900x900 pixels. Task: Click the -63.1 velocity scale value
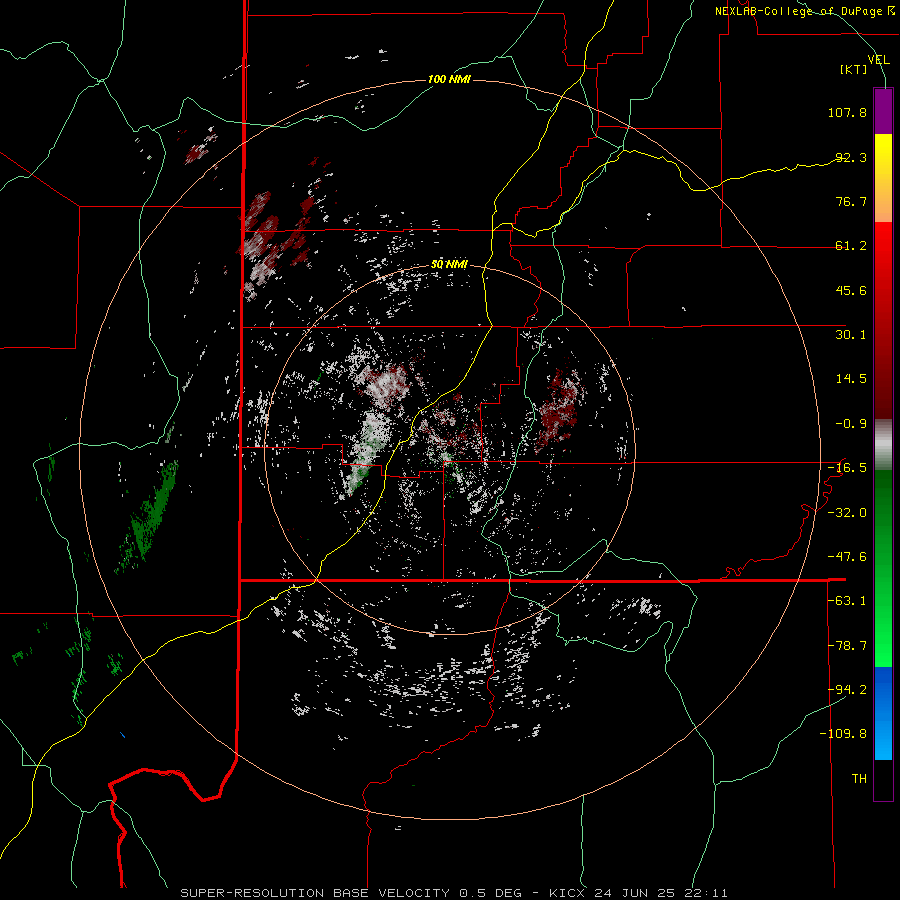click(847, 601)
